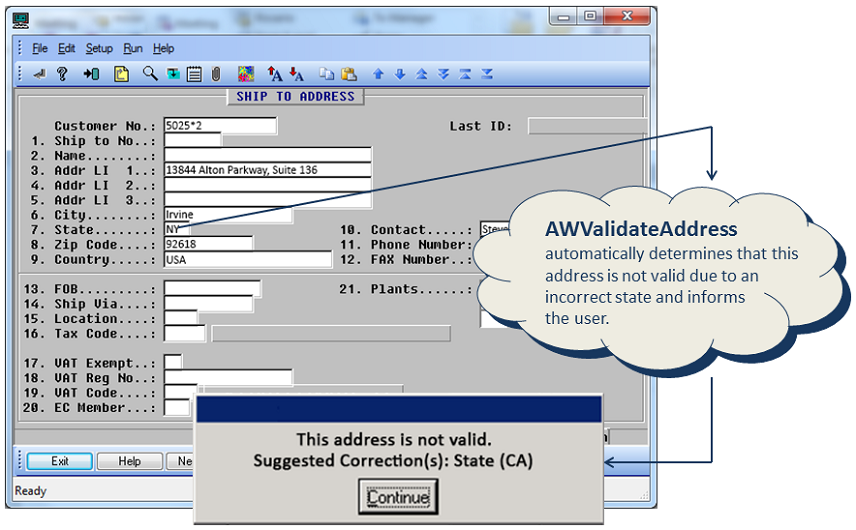
Task: Click the EC Member input field
Action: point(177,408)
